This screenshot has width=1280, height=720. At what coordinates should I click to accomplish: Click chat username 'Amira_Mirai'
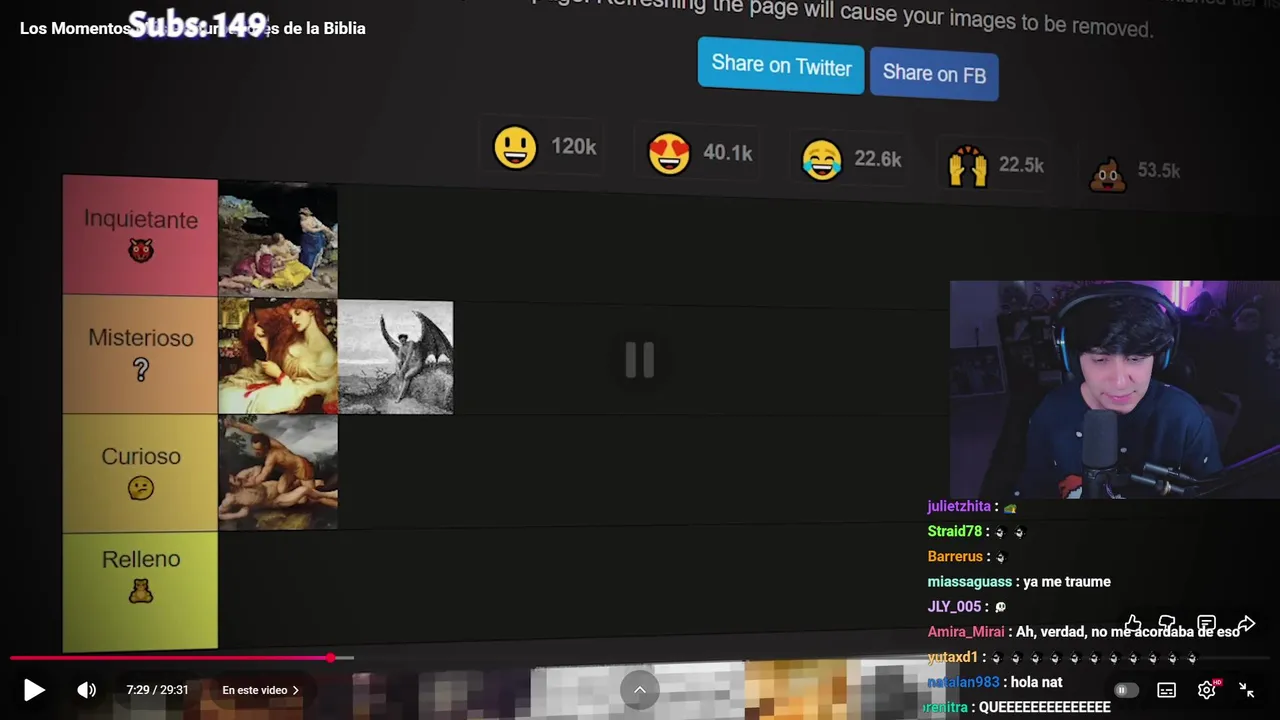click(966, 632)
